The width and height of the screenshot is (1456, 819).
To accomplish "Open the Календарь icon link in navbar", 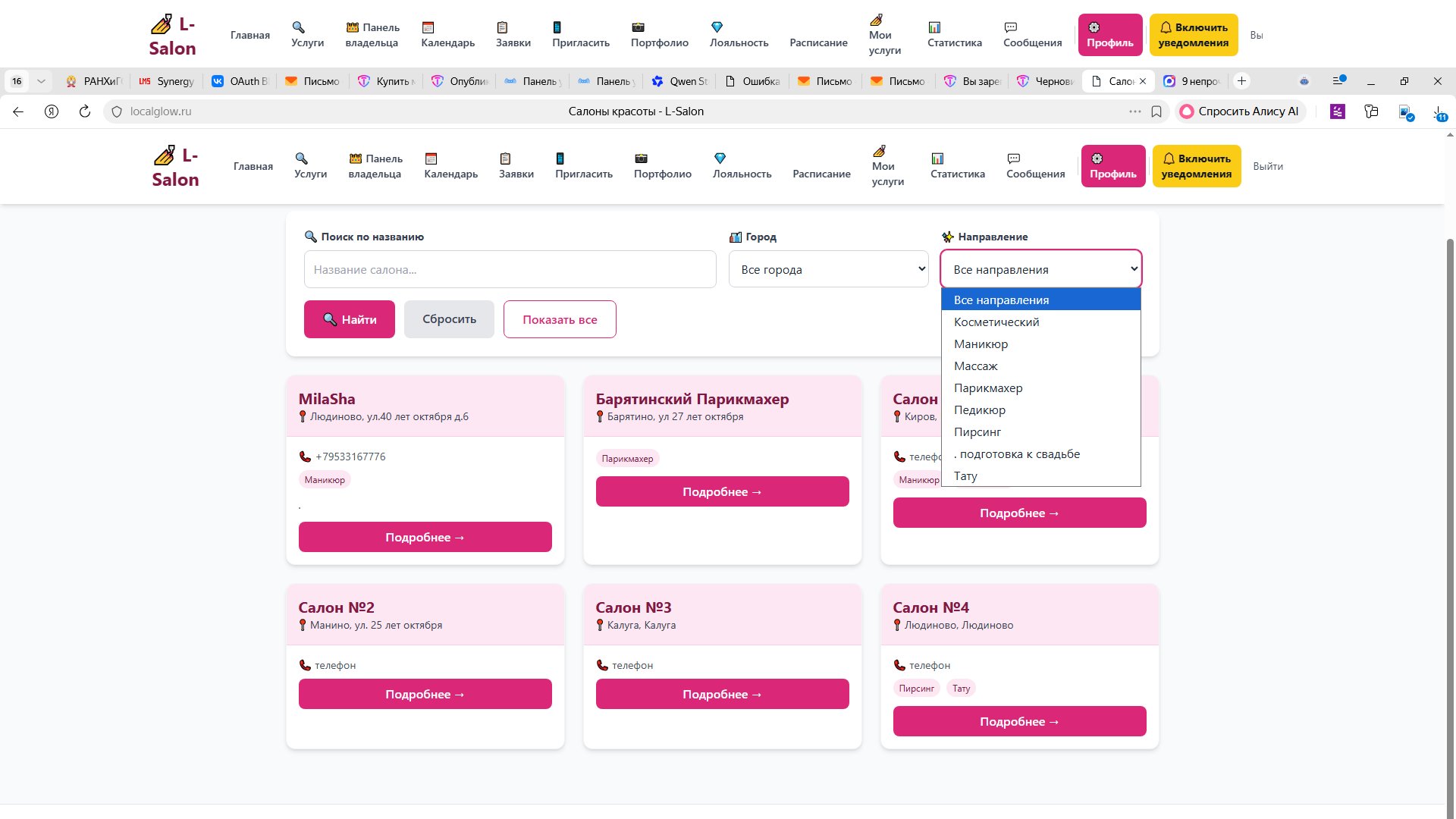I will (450, 166).
